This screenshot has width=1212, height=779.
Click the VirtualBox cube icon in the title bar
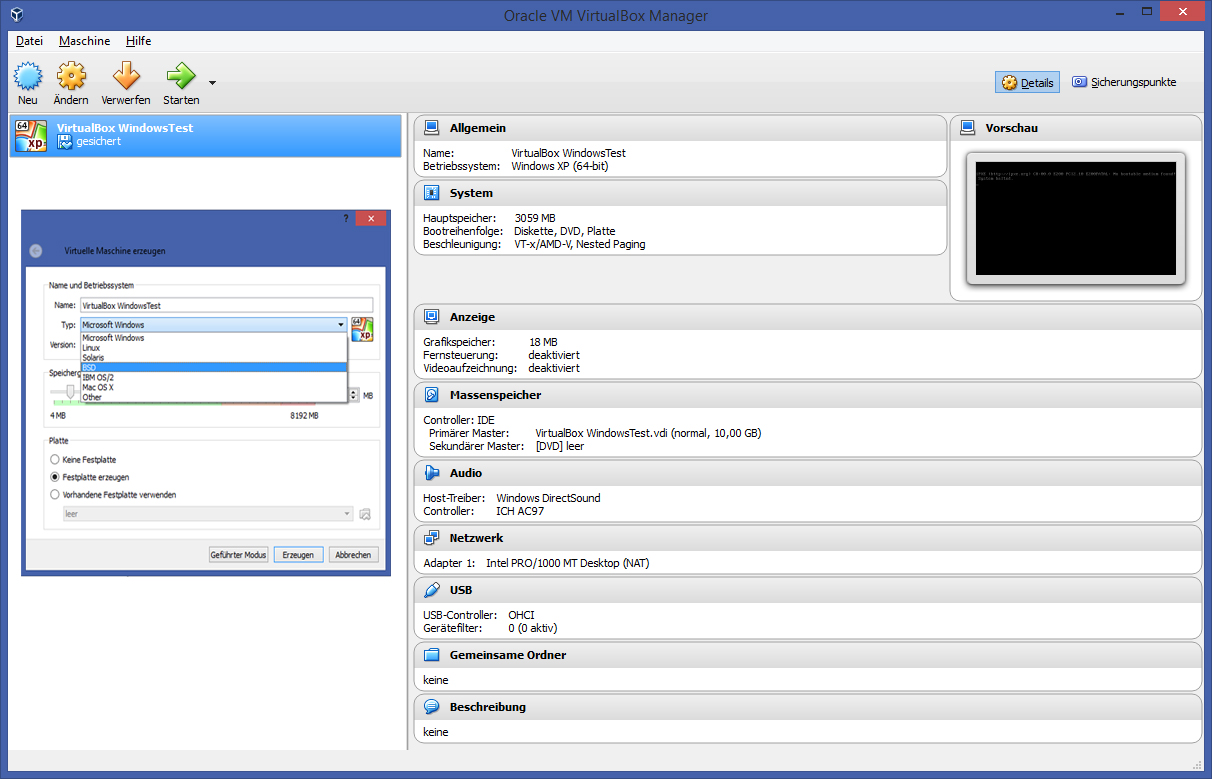15,15
